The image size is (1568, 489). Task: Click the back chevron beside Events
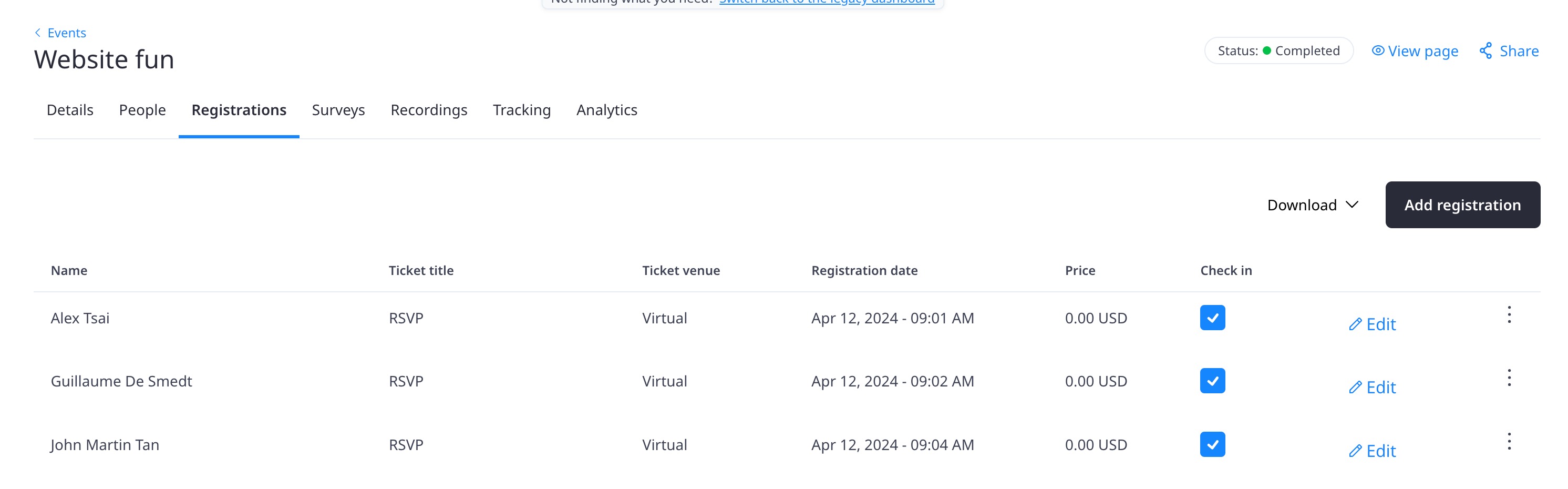coord(38,33)
